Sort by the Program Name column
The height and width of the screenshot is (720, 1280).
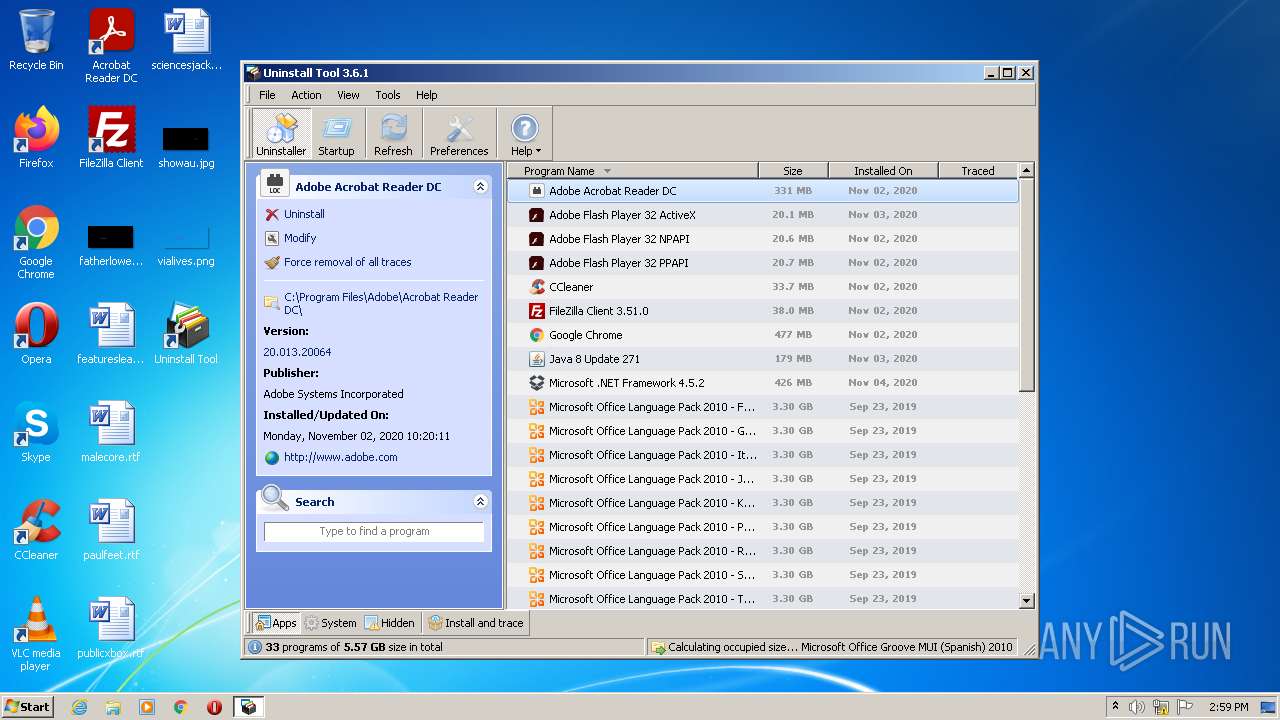pyautogui.click(x=632, y=171)
